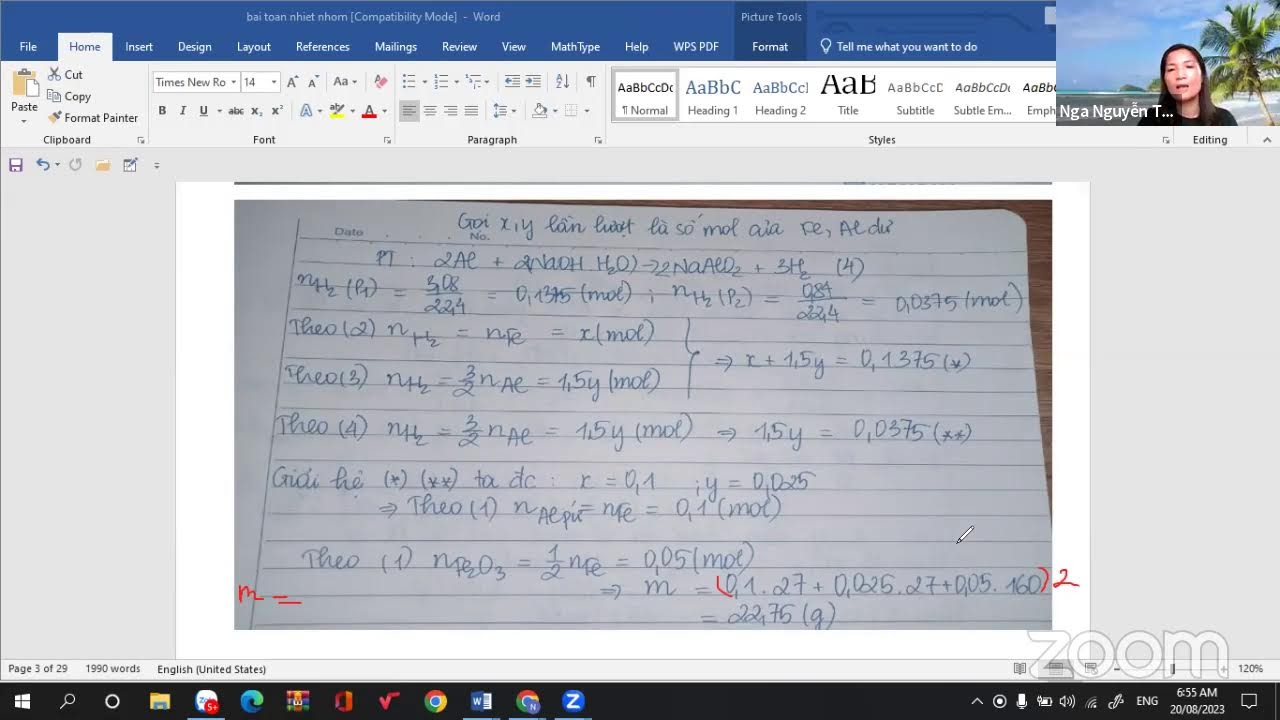Click the handwritten notes picture
Screen dimensions: 1280x720
click(643, 414)
